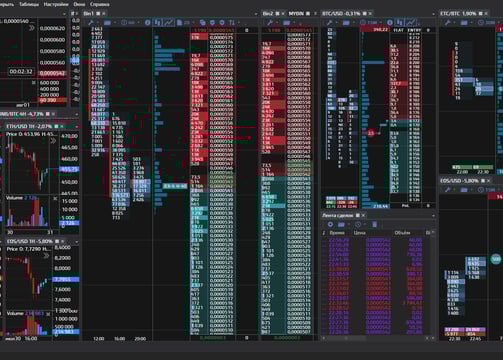Image resolution: width=503 pixels, height=360 pixels.
Task: Switch to the MYBIN tab
Action: point(296,13)
